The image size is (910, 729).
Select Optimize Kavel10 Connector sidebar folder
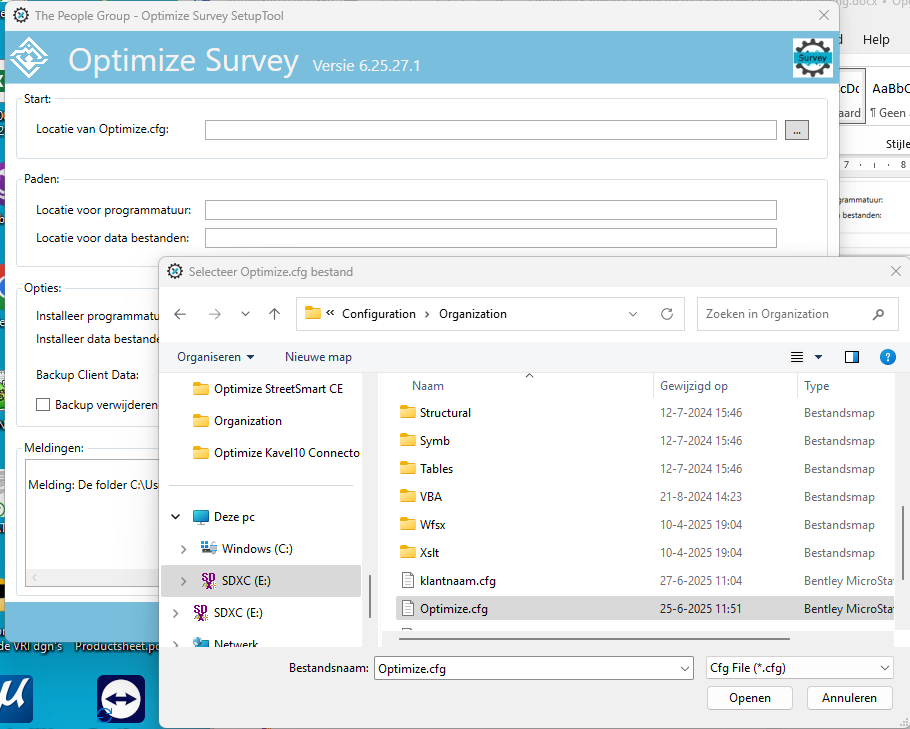pos(276,453)
